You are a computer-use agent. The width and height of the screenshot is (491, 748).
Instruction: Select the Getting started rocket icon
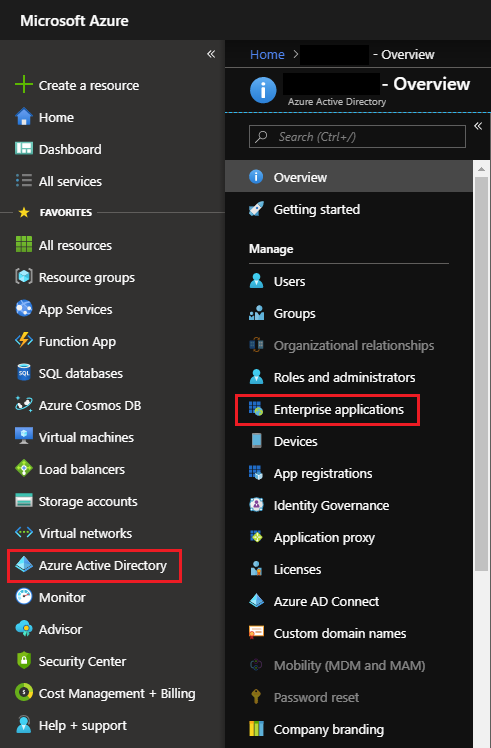[256, 209]
